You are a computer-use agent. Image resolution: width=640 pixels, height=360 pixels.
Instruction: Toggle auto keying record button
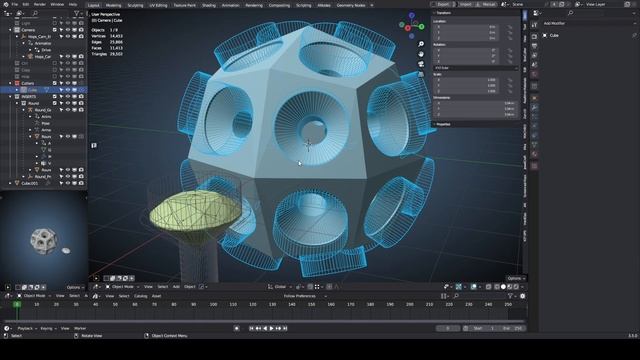pyautogui.click(x=237, y=328)
